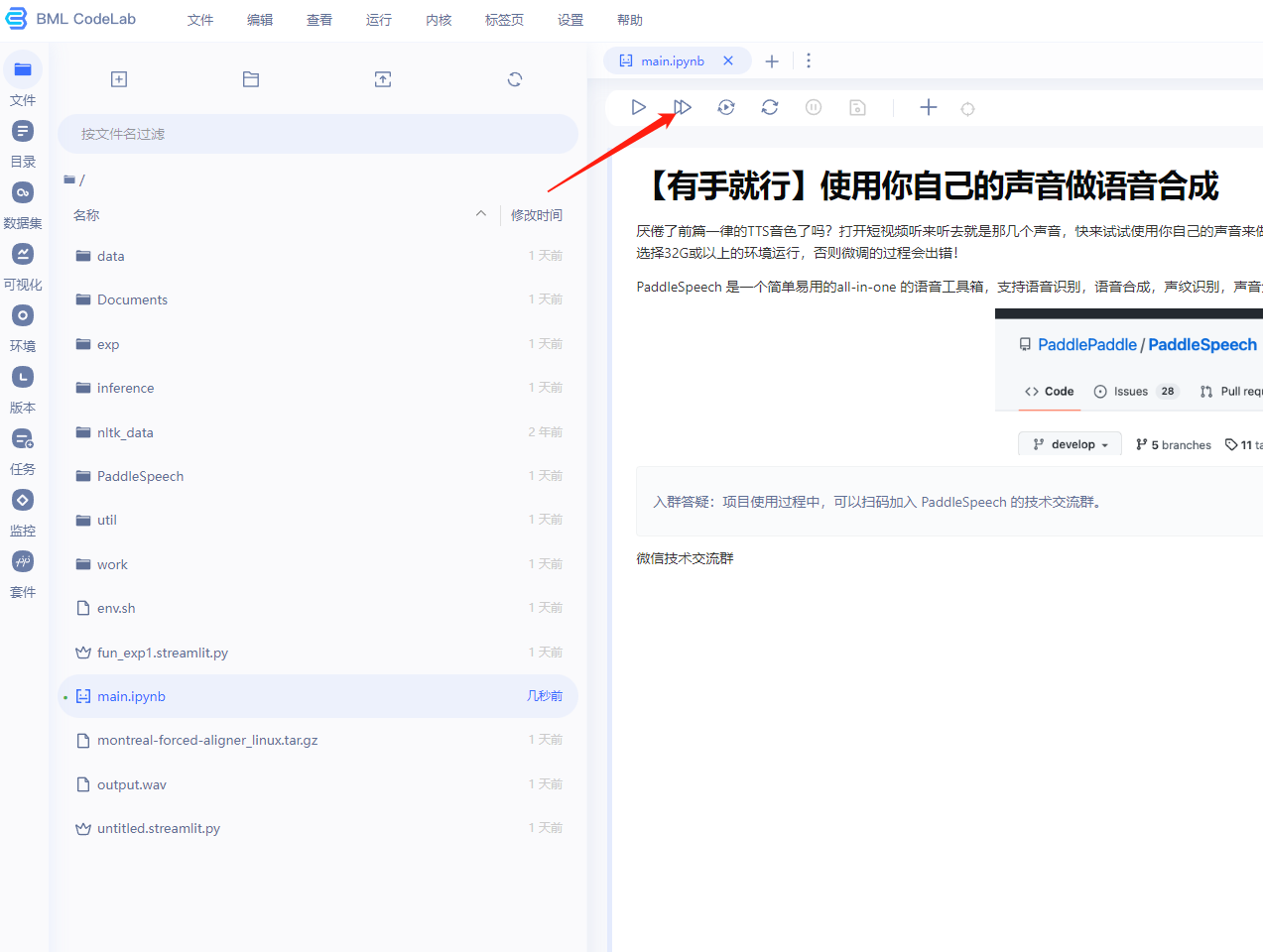Screen dimensions: 1263x952
Task: Click the BML CodeLab logo icon
Action: coord(16,19)
